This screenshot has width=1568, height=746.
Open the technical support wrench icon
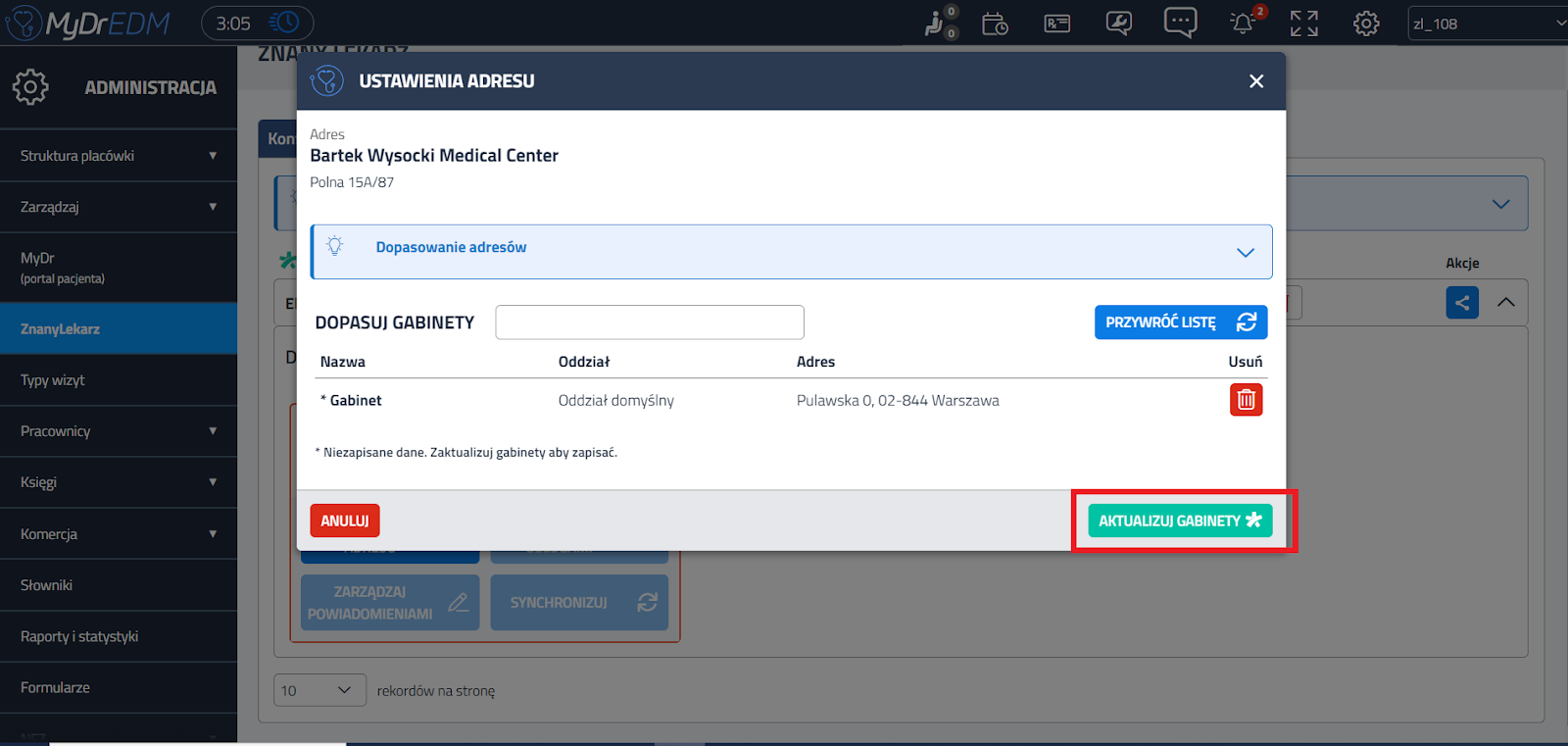coord(1118,24)
